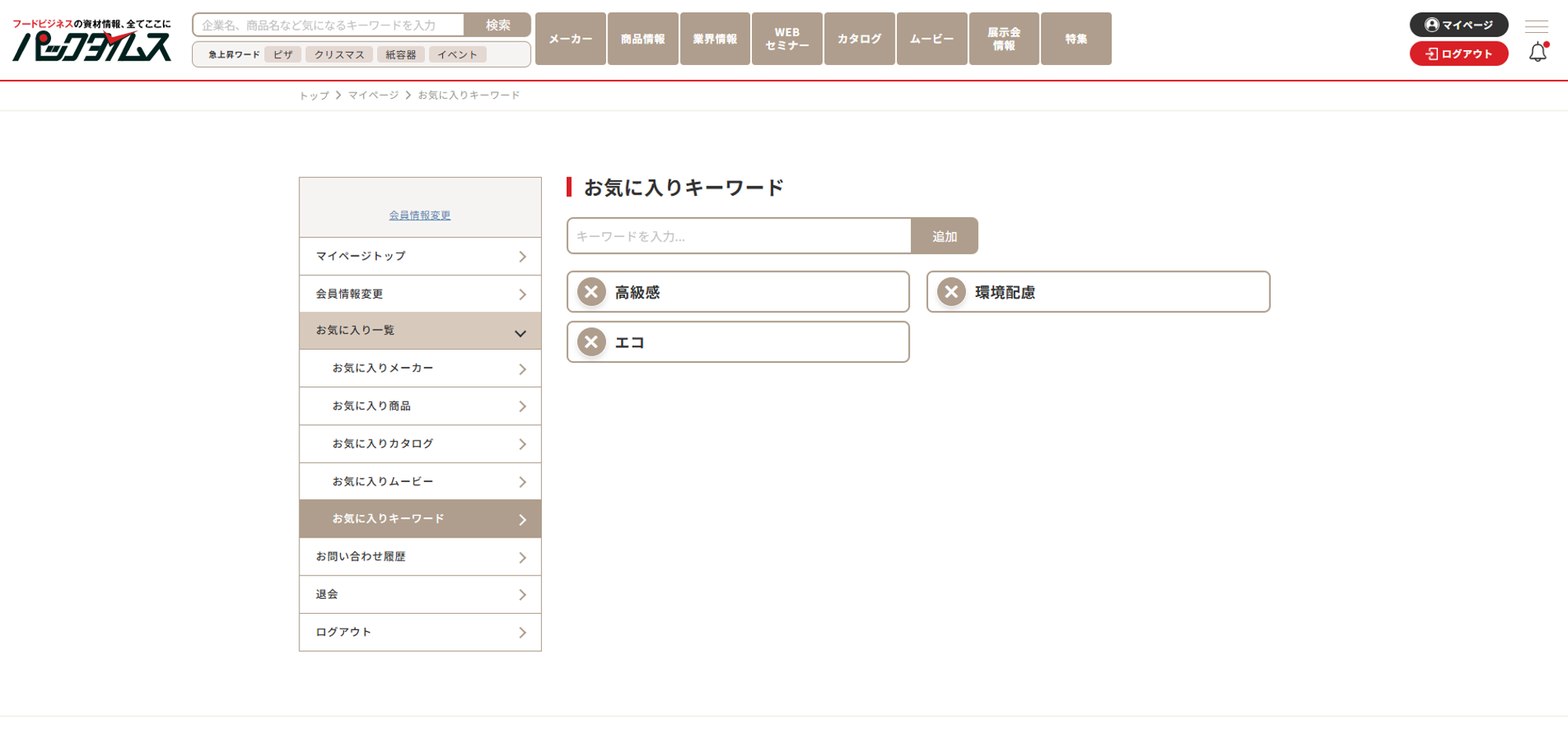Image resolution: width=1568 pixels, height=747 pixels.
Task: Open お気に入りカタログ in sidebar
Action: point(419,444)
